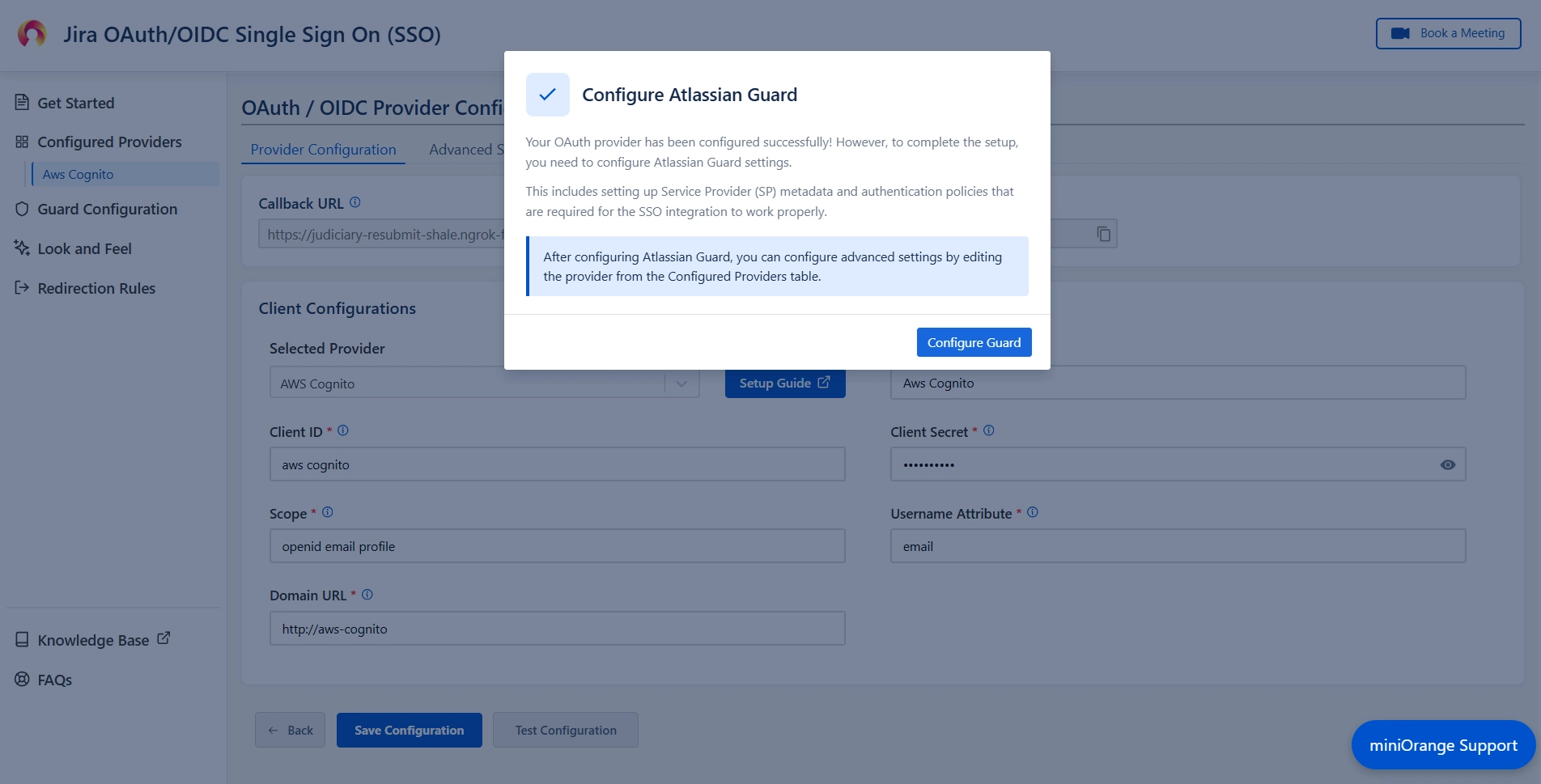Click the Redirection Rules arrow icon

click(22, 287)
